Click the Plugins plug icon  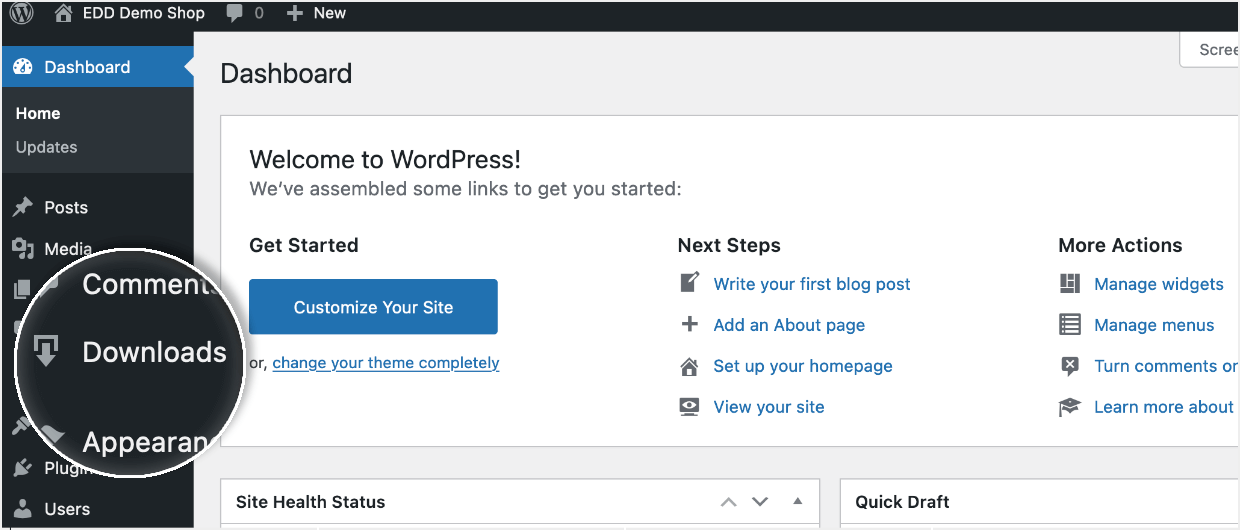[x=23, y=468]
